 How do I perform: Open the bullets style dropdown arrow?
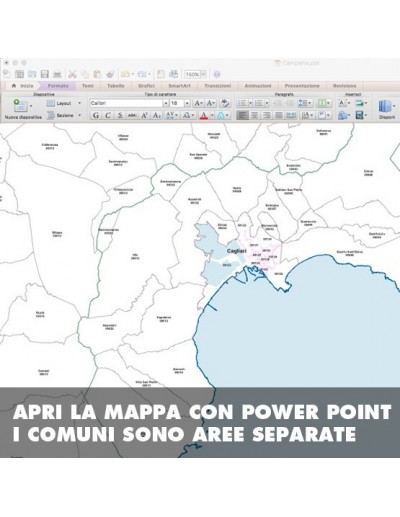(250, 103)
